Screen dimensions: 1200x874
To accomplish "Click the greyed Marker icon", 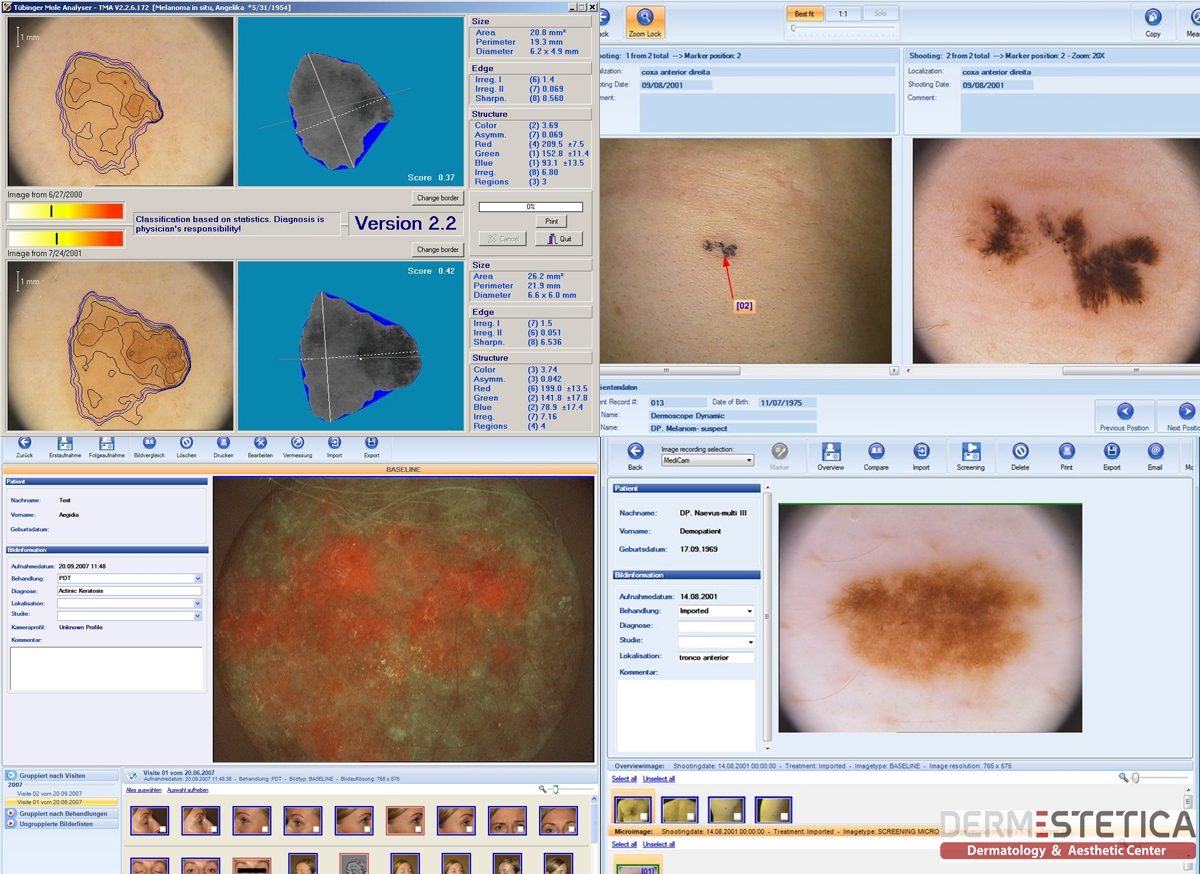I will pos(779,452).
